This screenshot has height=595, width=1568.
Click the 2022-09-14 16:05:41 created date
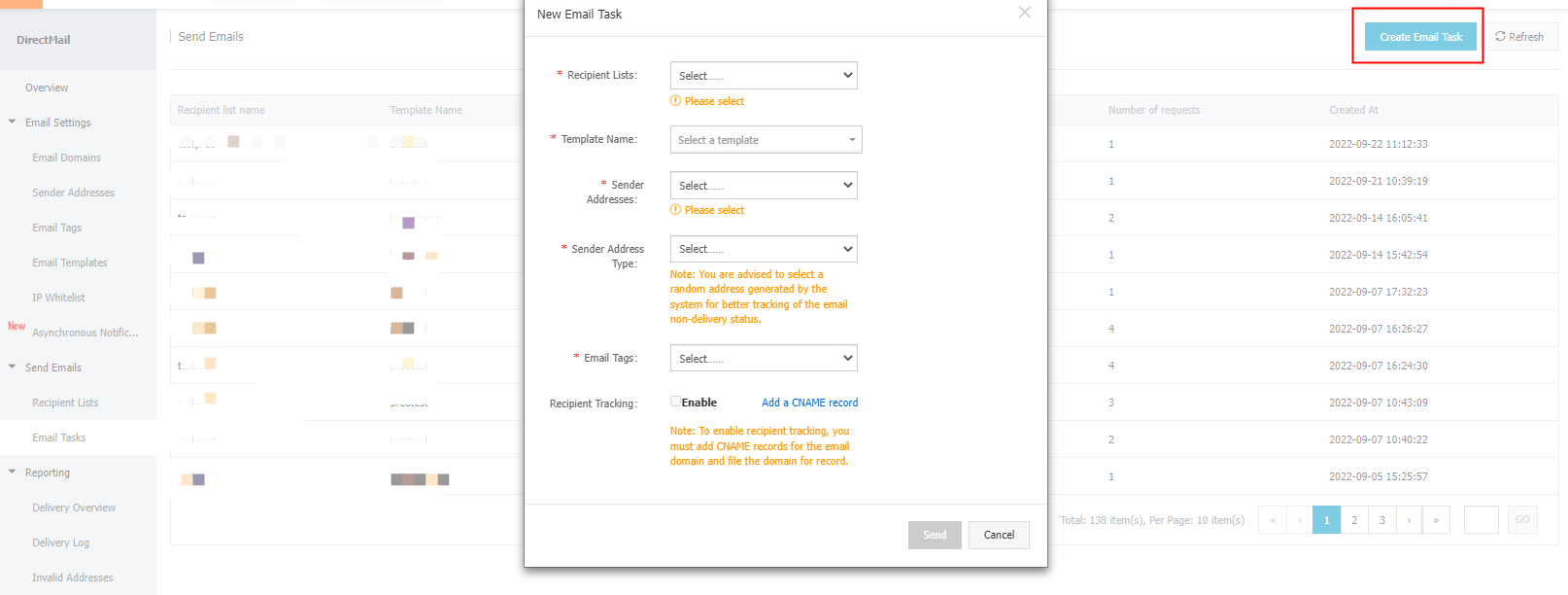pyautogui.click(x=1378, y=218)
